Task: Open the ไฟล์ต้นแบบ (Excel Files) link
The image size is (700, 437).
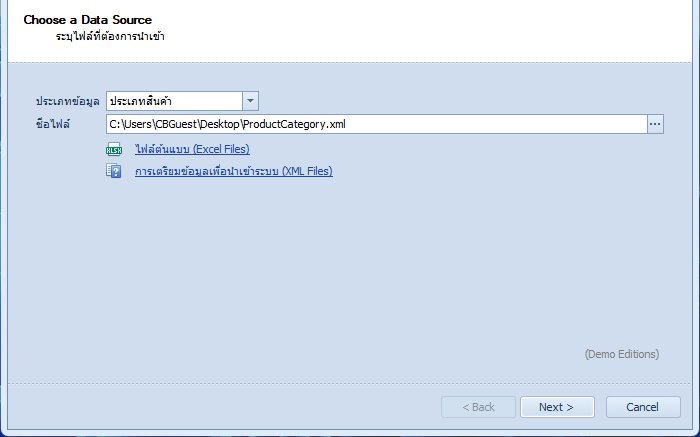Action: point(192,149)
